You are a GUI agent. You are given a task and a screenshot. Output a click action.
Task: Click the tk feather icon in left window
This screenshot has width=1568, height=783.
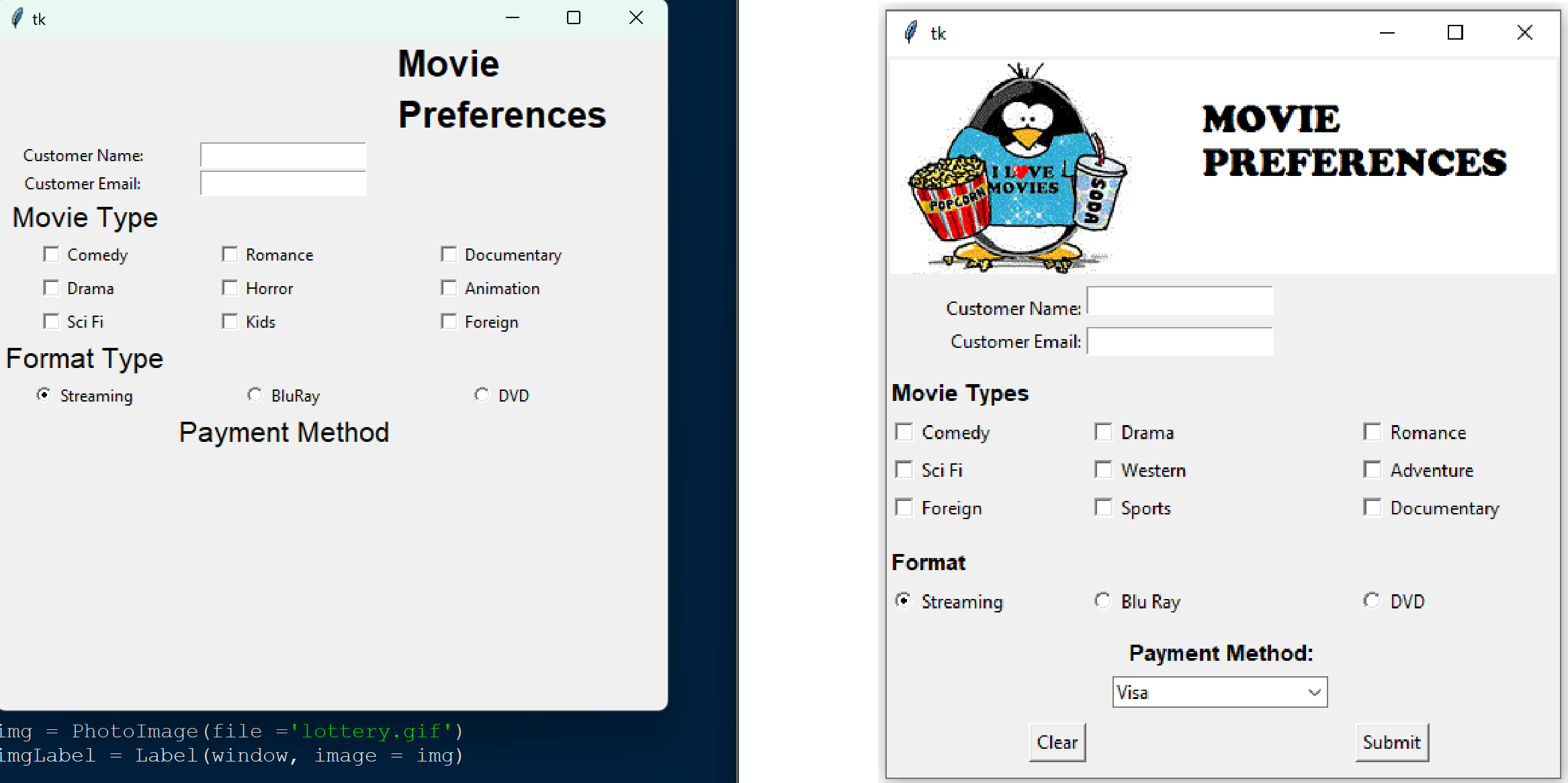pyautogui.click(x=17, y=19)
